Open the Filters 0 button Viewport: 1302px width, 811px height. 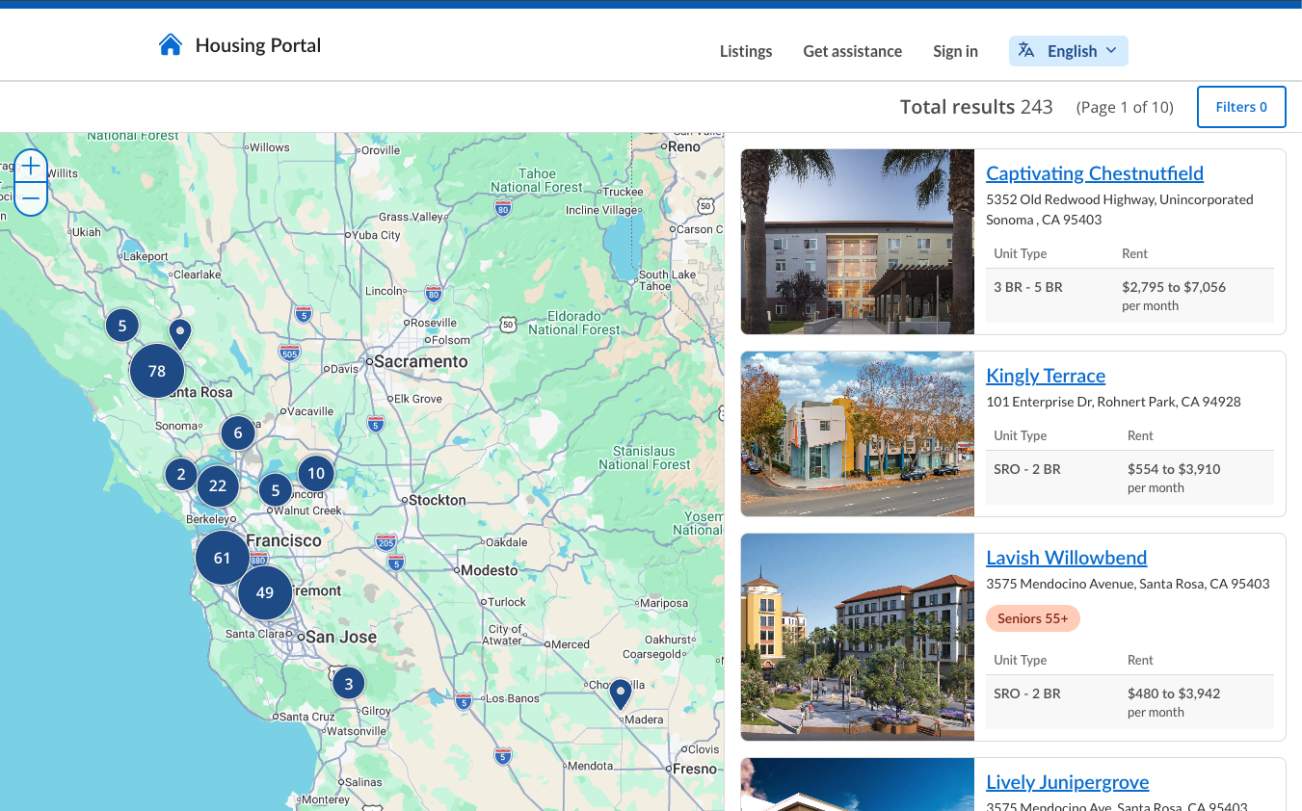(1242, 107)
